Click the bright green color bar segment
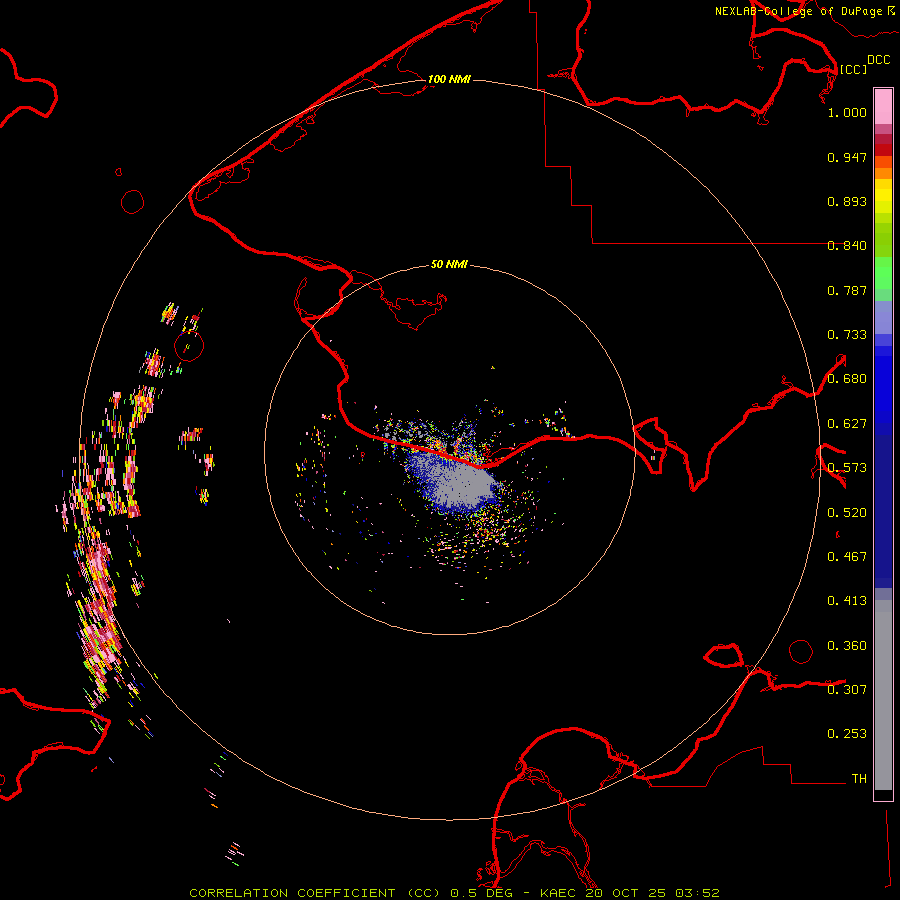900x900 pixels. 883,273
